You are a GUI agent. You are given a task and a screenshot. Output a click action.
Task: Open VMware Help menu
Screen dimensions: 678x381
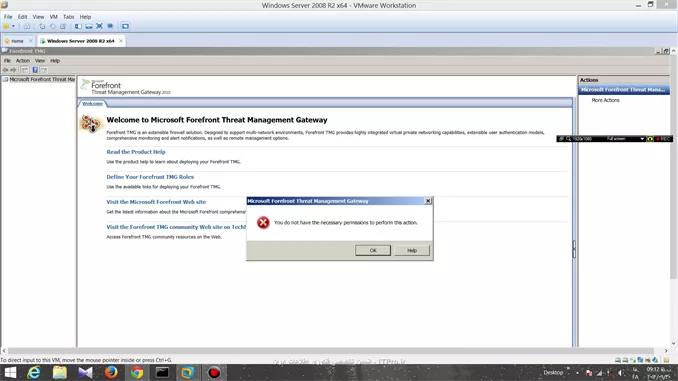(85, 17)
